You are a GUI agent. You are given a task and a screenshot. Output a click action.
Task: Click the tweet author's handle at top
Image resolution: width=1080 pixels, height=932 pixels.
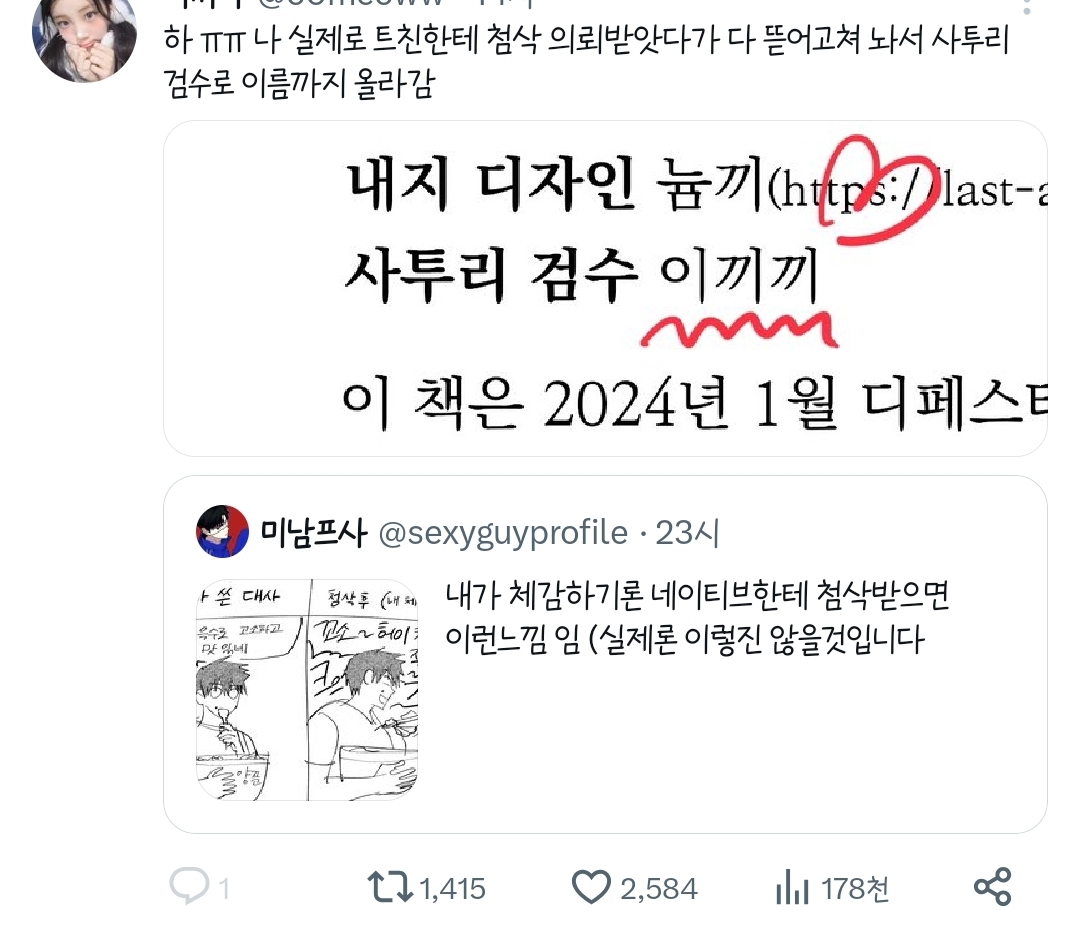(351, 3)
